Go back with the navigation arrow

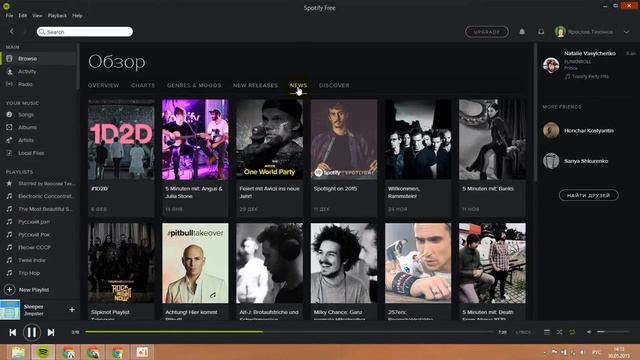(x=11, y=31)
